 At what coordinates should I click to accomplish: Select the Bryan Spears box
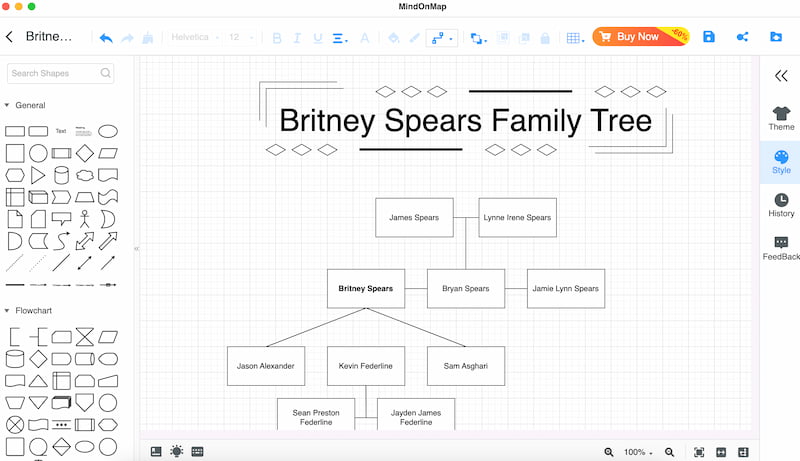coord(466,289)
